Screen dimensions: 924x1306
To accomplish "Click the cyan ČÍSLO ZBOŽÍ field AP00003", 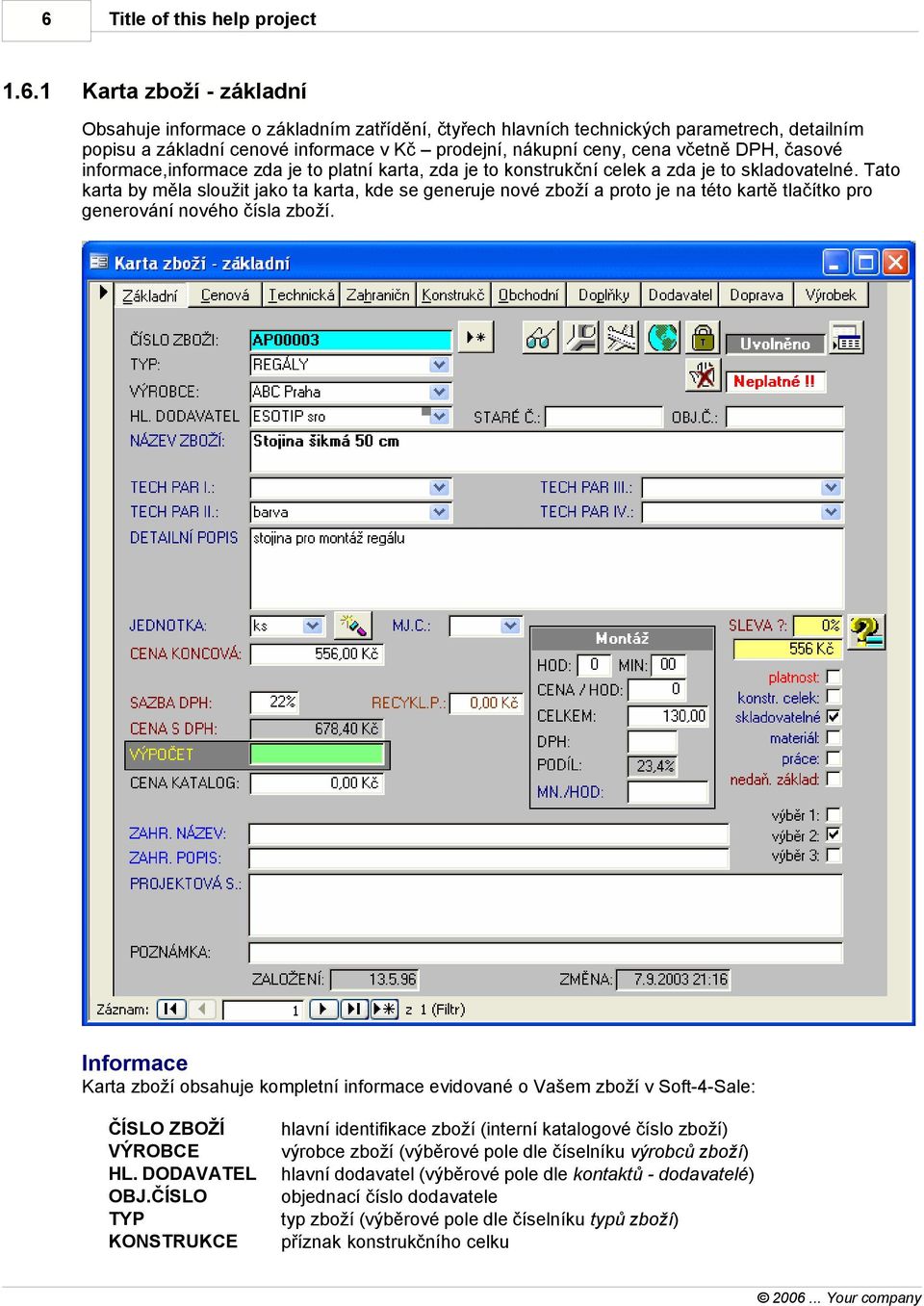I will pos(350,340).
